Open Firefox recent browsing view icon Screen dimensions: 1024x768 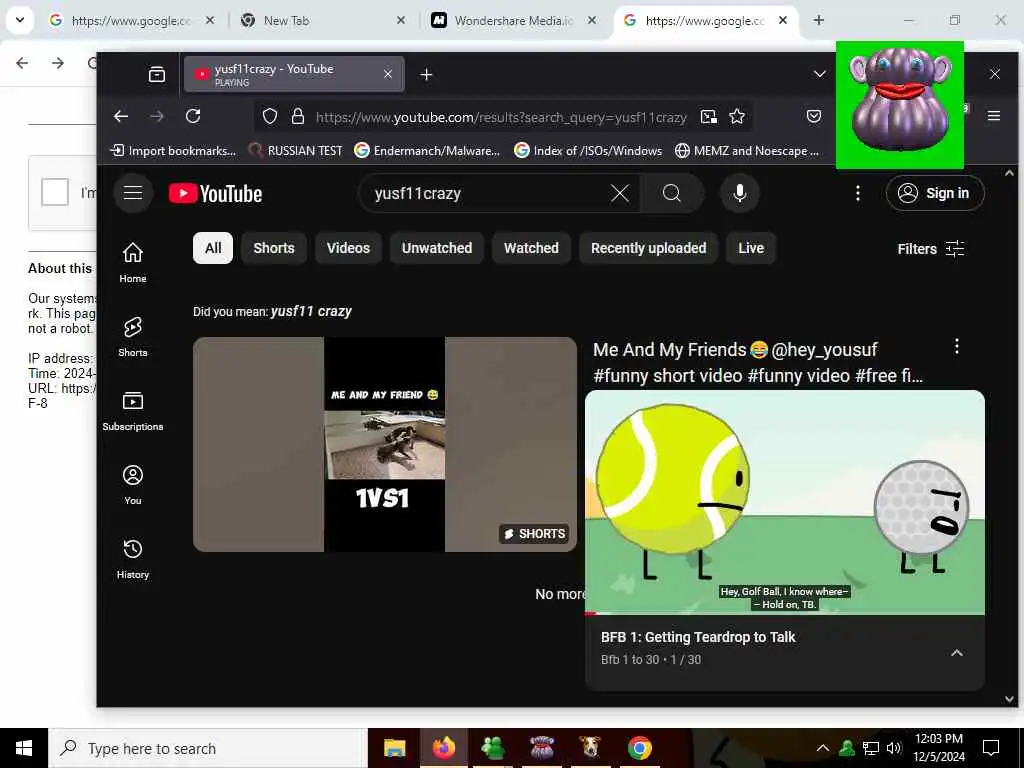tap(157, 74)
